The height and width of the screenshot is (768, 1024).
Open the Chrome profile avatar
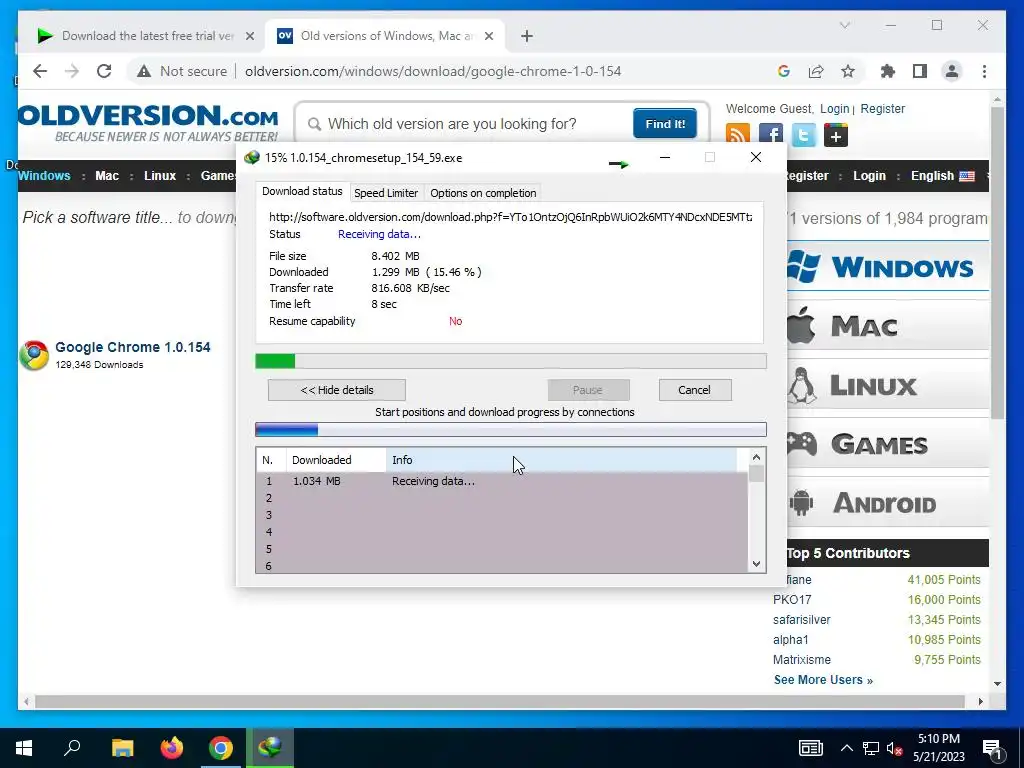coord(952,71)
